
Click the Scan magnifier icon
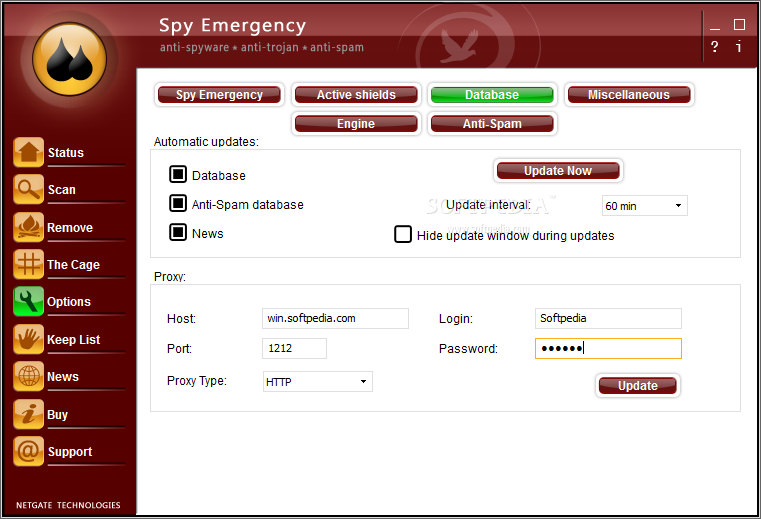(x=29, y=189)
